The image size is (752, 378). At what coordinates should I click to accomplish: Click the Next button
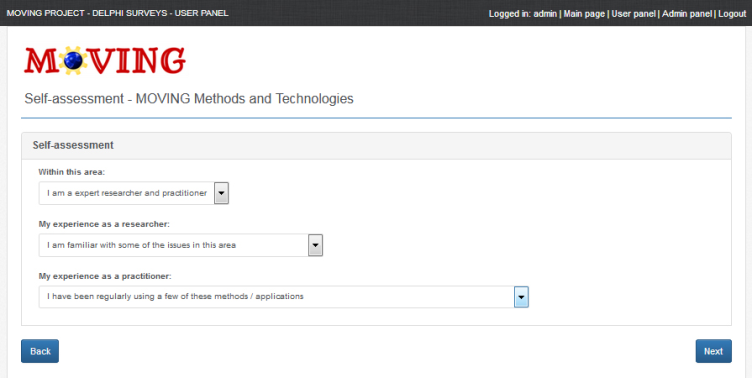(x=713, y=351)
